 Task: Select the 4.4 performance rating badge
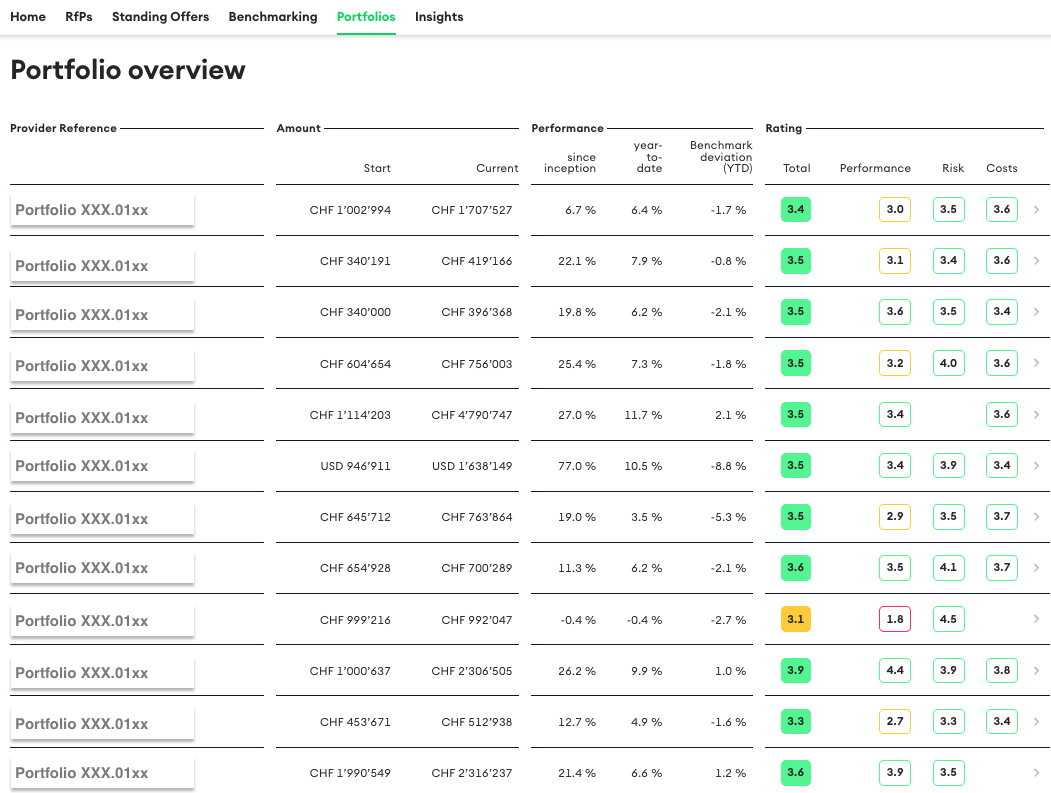click(x=895, y=671)
